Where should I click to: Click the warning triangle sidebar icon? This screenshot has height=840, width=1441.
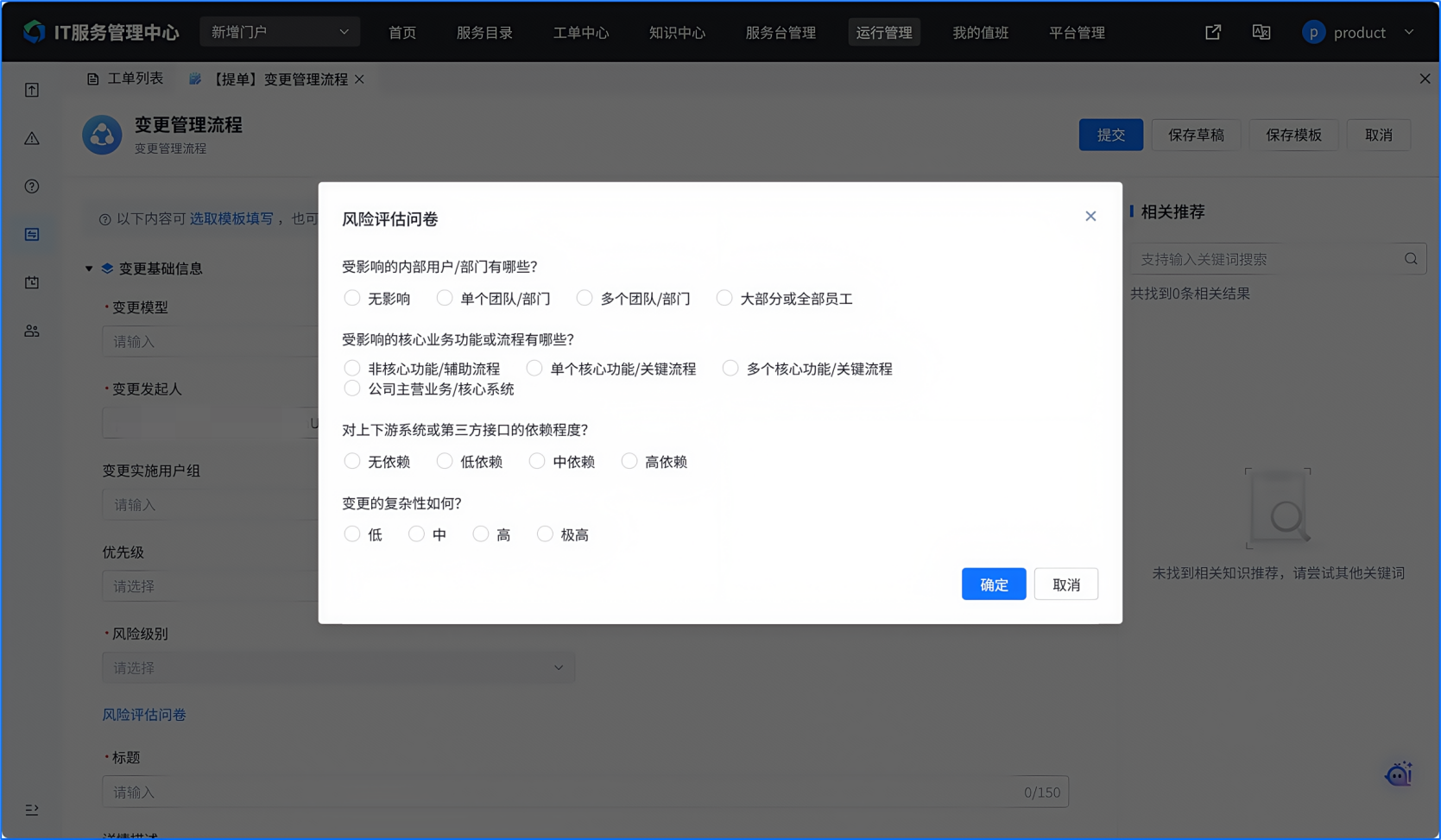[x=32, y=138]
